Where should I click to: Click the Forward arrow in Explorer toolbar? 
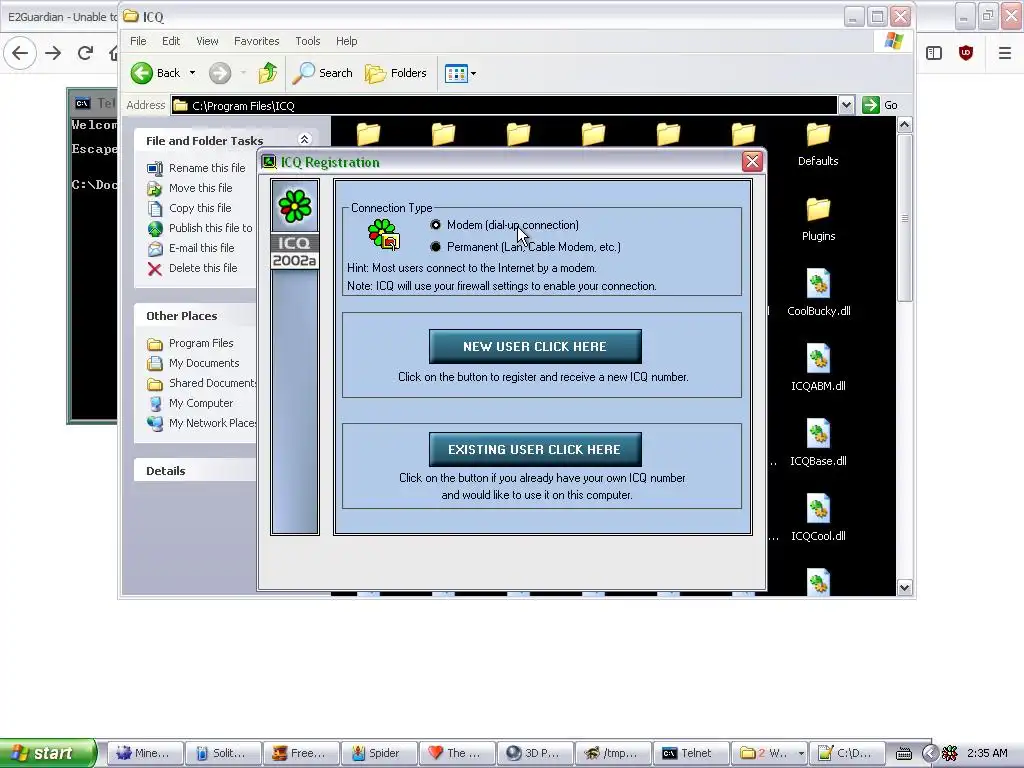(x=220, y=73)
